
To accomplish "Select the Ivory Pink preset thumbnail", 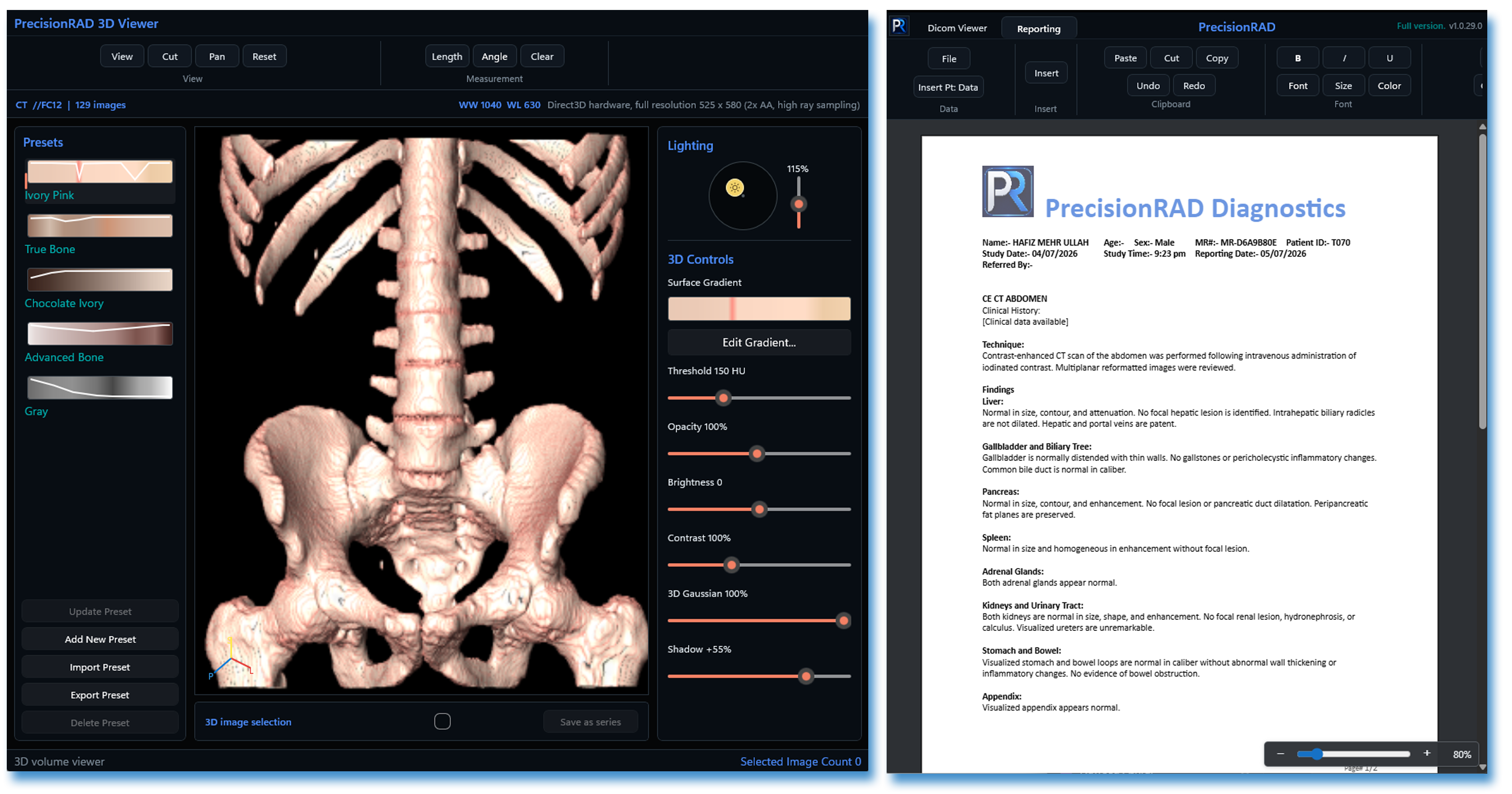I will [100, 171].
